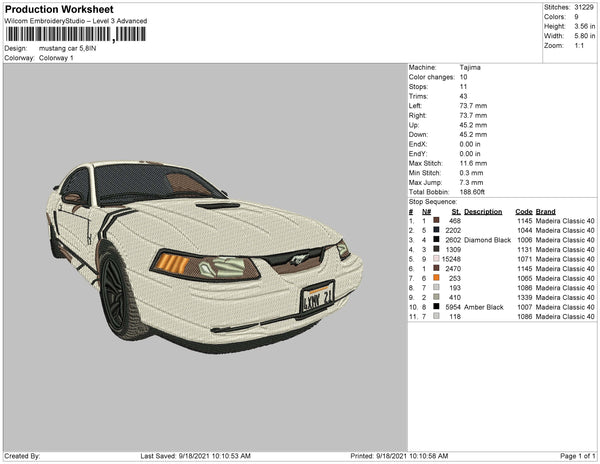Image resolution: width=600 pixels, height=464 pixels.
Task: Click the 'EndY:' label
Action: click(x=418, y=154)
